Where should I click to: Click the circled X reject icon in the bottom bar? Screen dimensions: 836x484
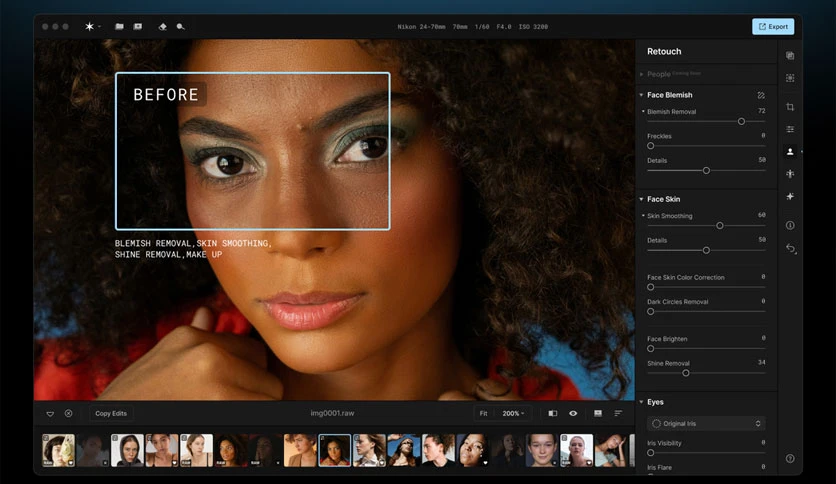coord(69,413)
